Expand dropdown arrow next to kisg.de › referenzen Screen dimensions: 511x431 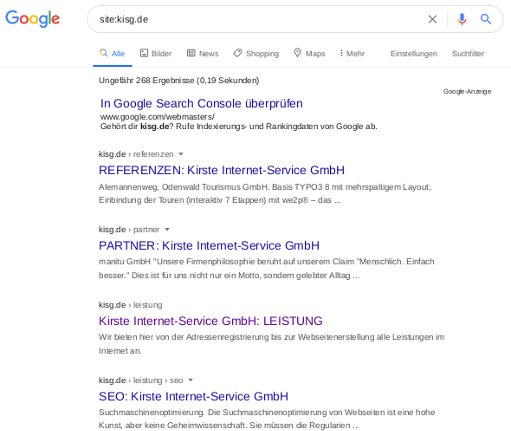(181, 154)
